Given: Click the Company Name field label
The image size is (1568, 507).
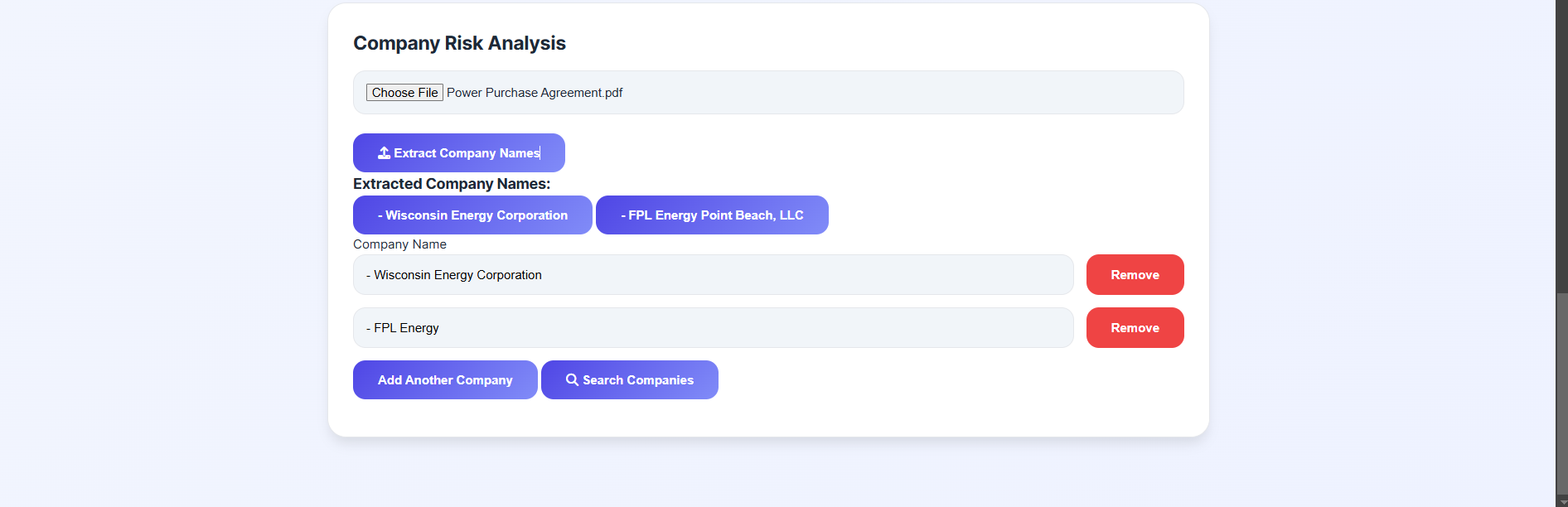Looking at the screenshot, I should (x=399, y=244).
